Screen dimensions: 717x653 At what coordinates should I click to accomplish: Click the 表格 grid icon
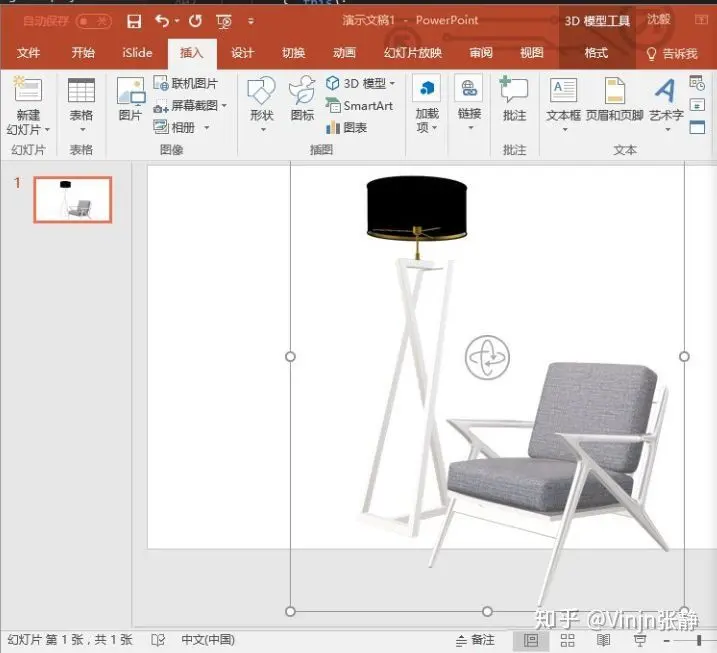coord(81,90)
